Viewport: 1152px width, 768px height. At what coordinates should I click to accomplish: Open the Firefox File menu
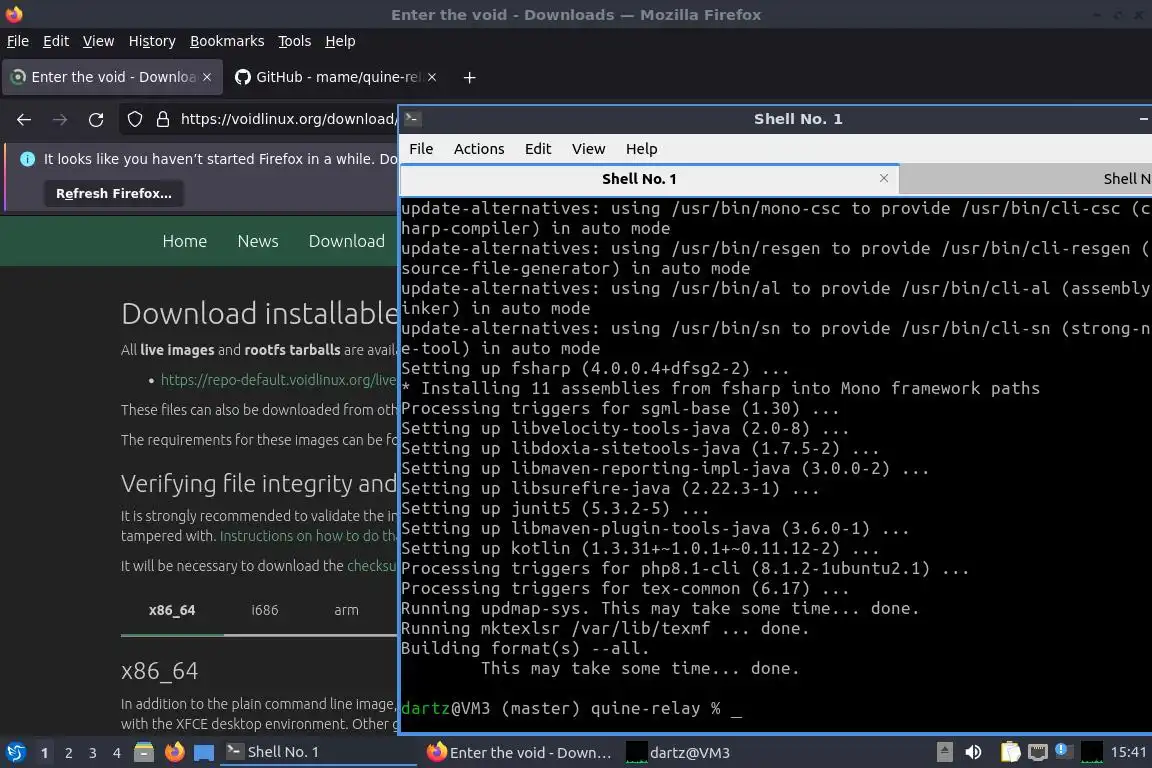(x=18, y=41)
